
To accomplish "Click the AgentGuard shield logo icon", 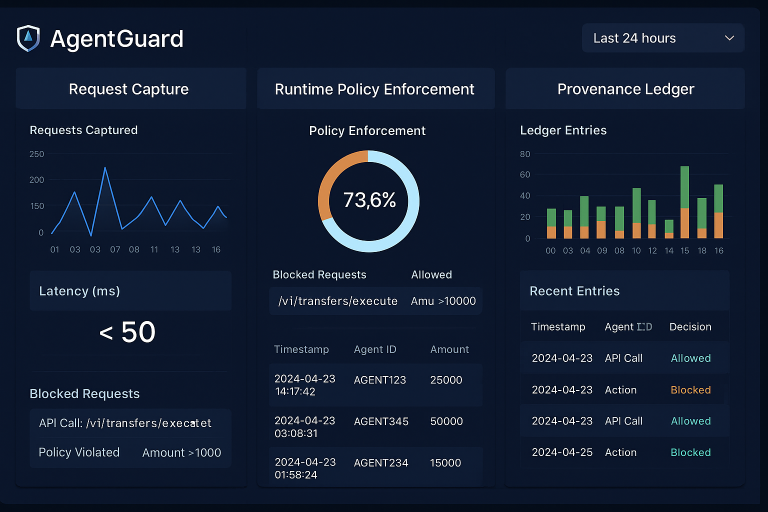I will pos(28,39).
